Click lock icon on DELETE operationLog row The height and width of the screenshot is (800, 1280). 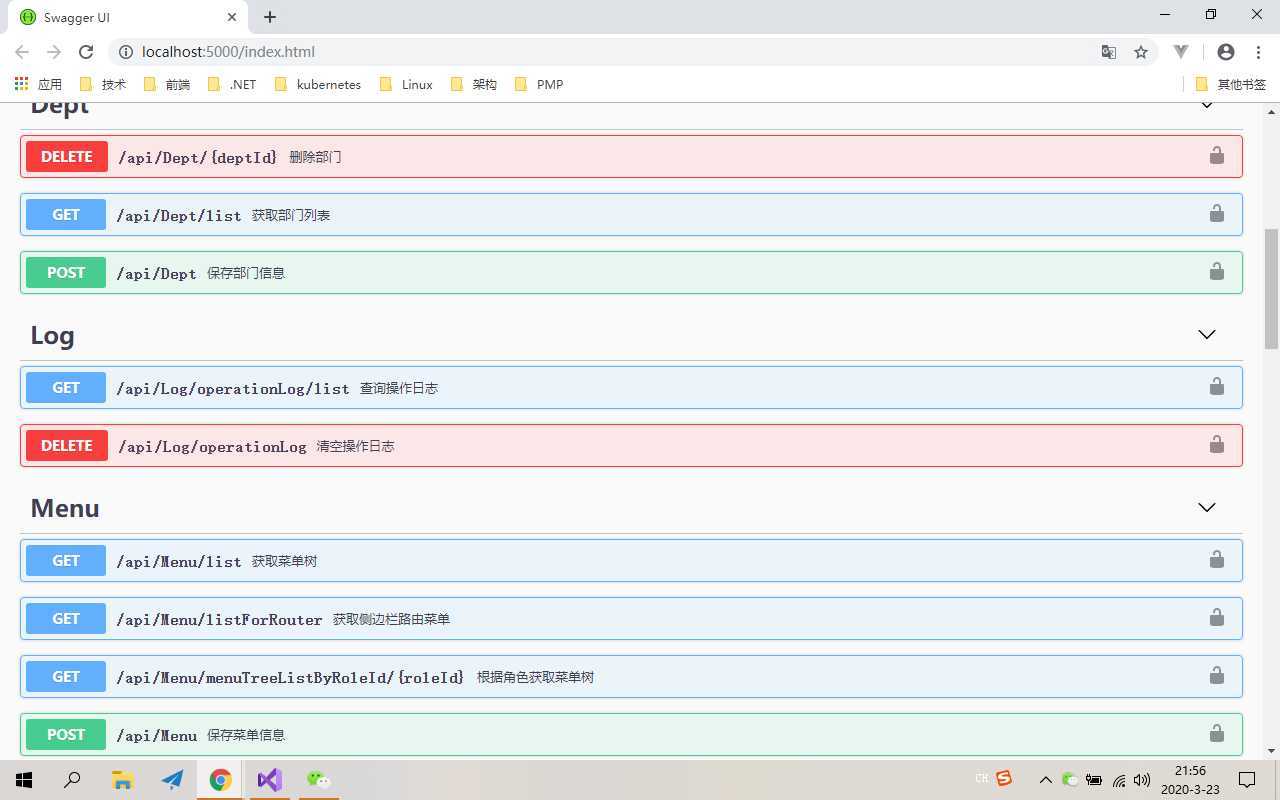coord(1216,444)
